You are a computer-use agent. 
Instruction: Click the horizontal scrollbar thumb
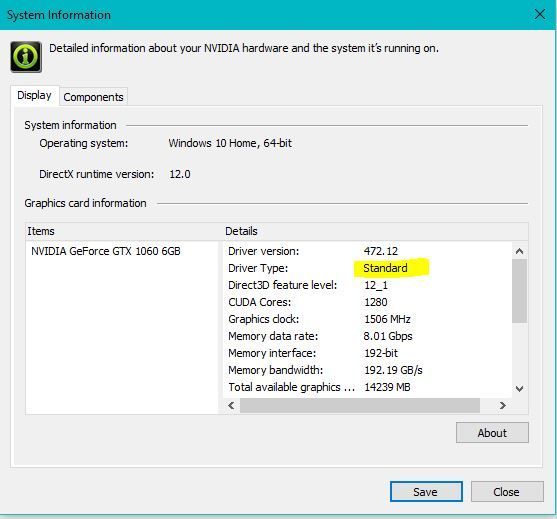point(360,405)
